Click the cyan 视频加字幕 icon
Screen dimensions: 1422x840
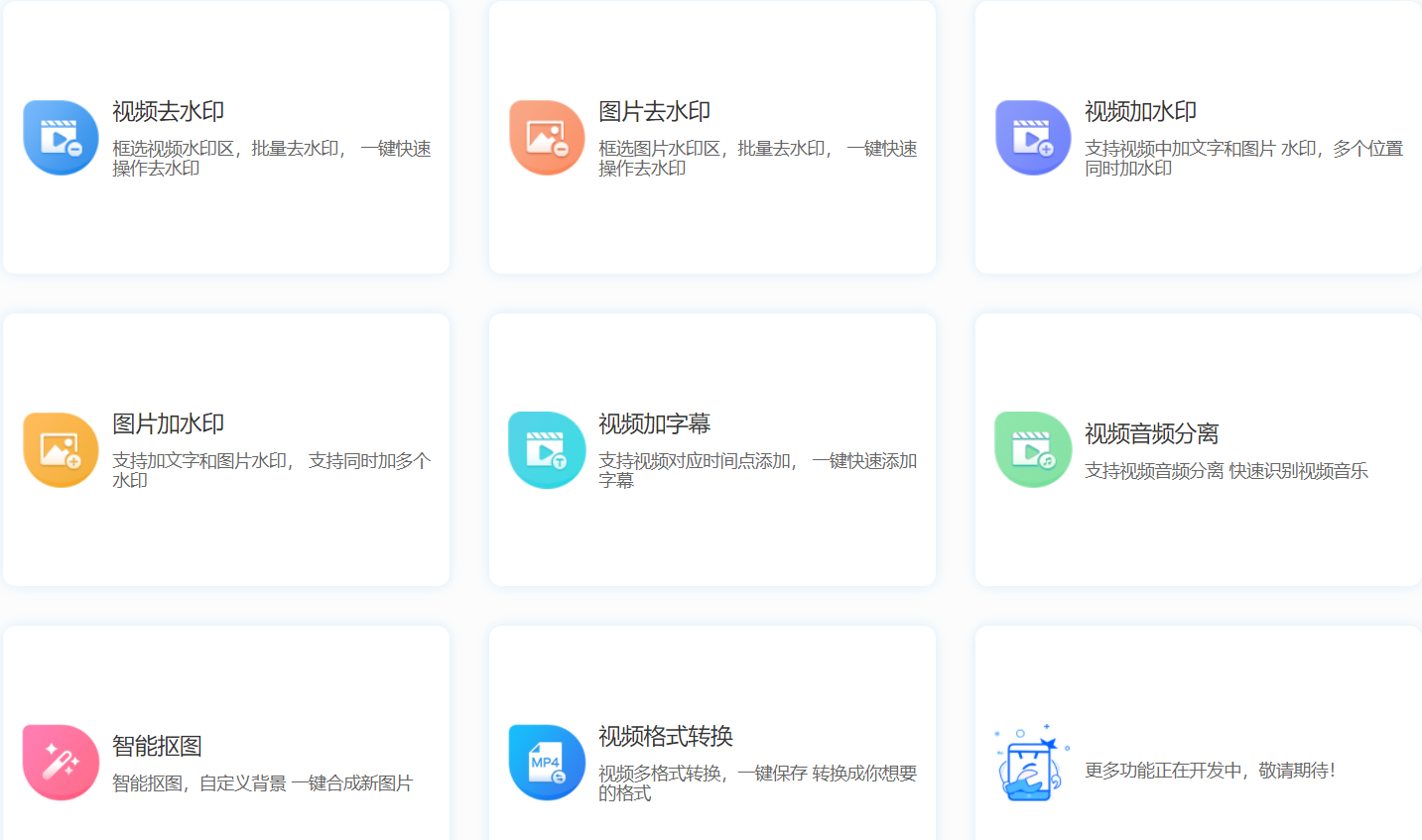(x=547, y=450)
